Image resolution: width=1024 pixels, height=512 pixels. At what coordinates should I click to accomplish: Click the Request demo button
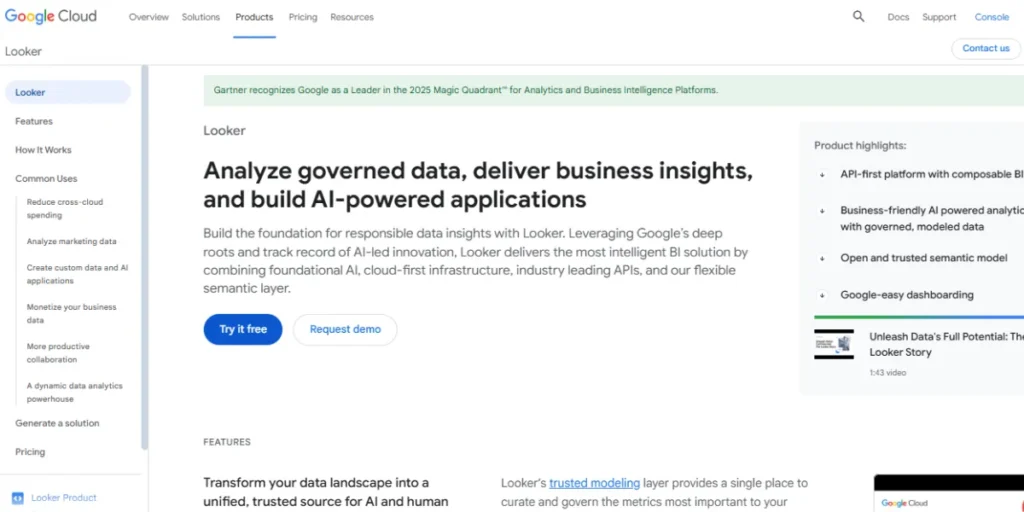(345, 329)
